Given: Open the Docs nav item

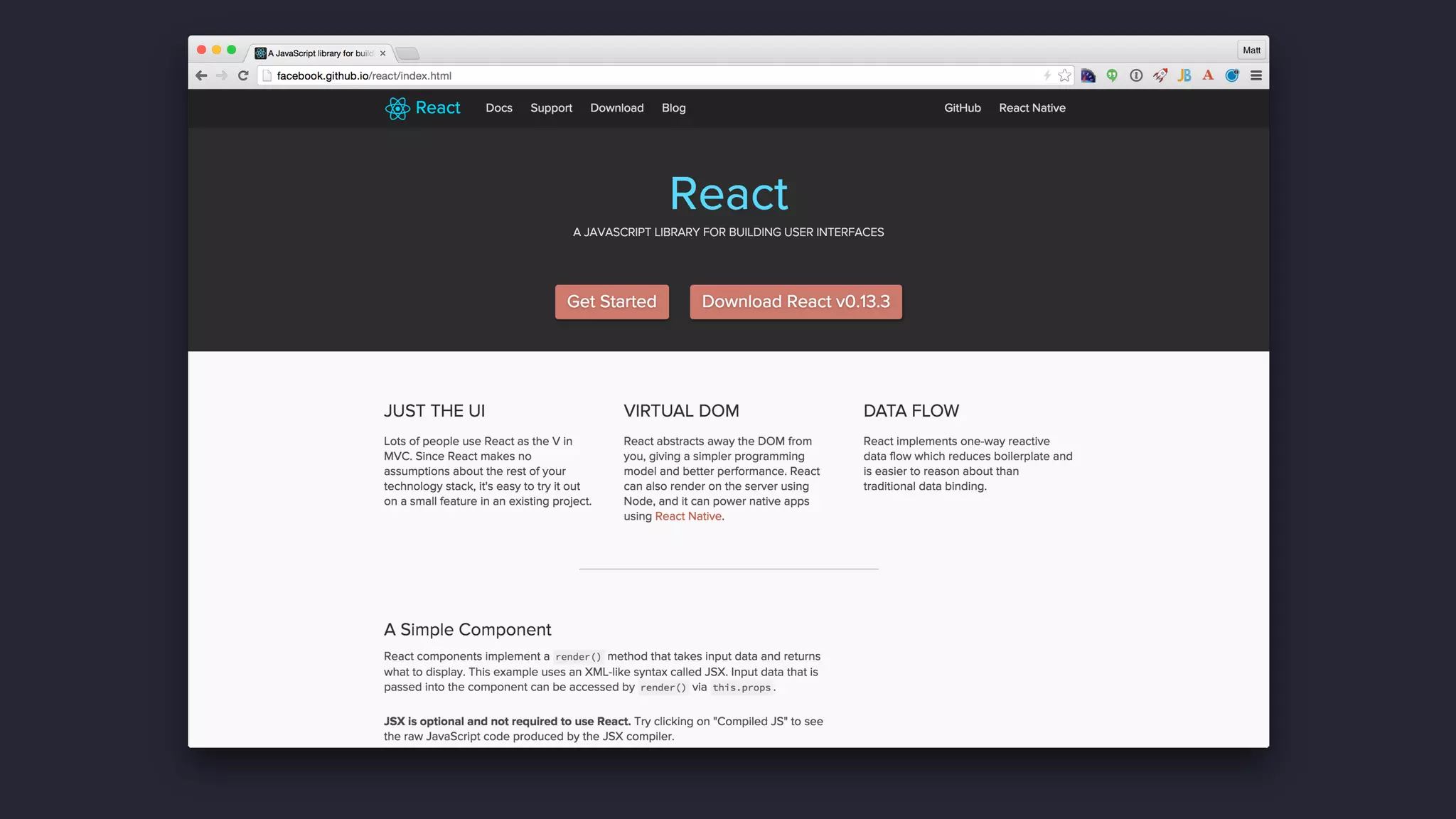Looking at the screenshot, I should (x=499, y=108).
